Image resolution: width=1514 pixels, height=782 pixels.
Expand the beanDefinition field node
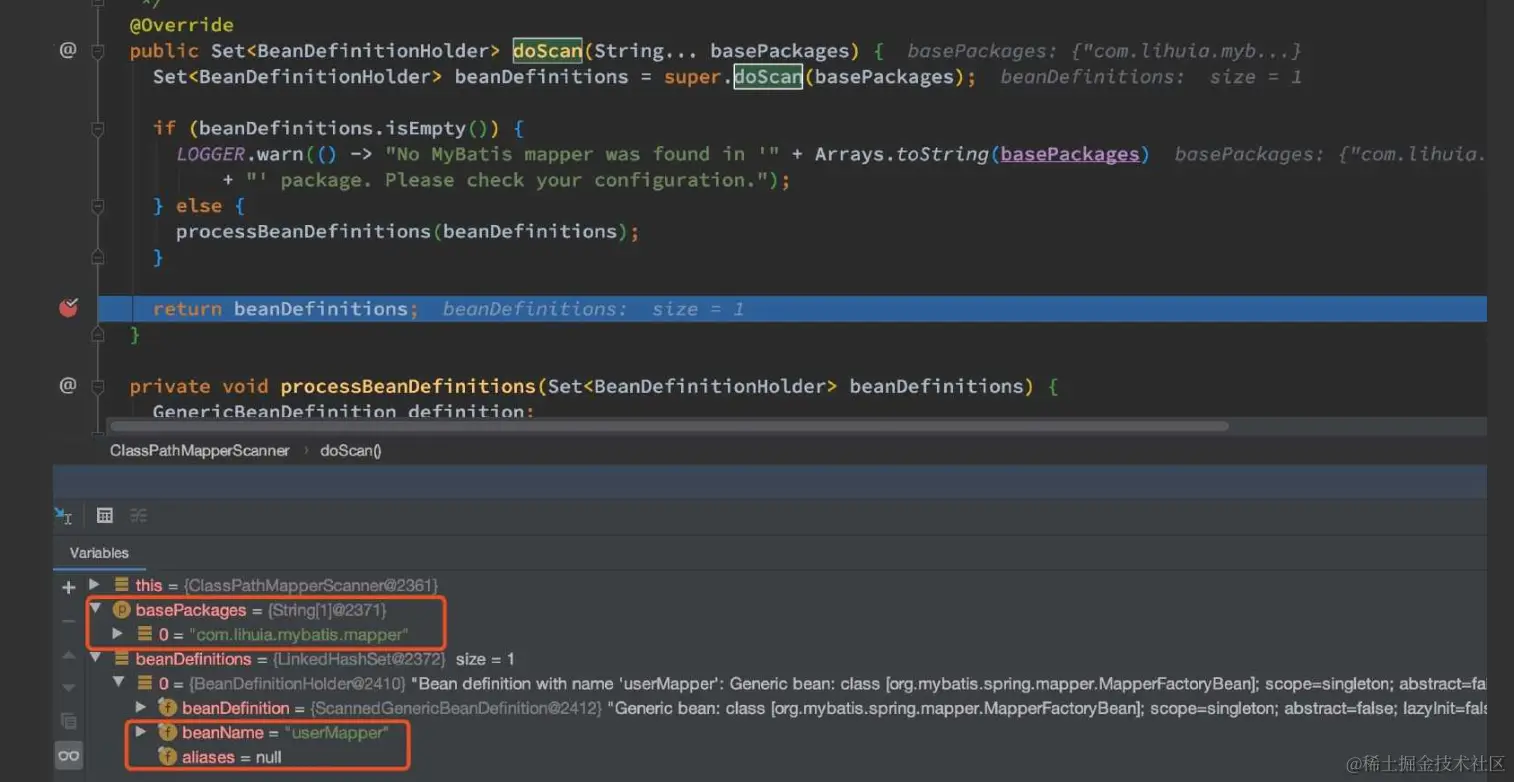pyautogui.click(x=141, y=708)
